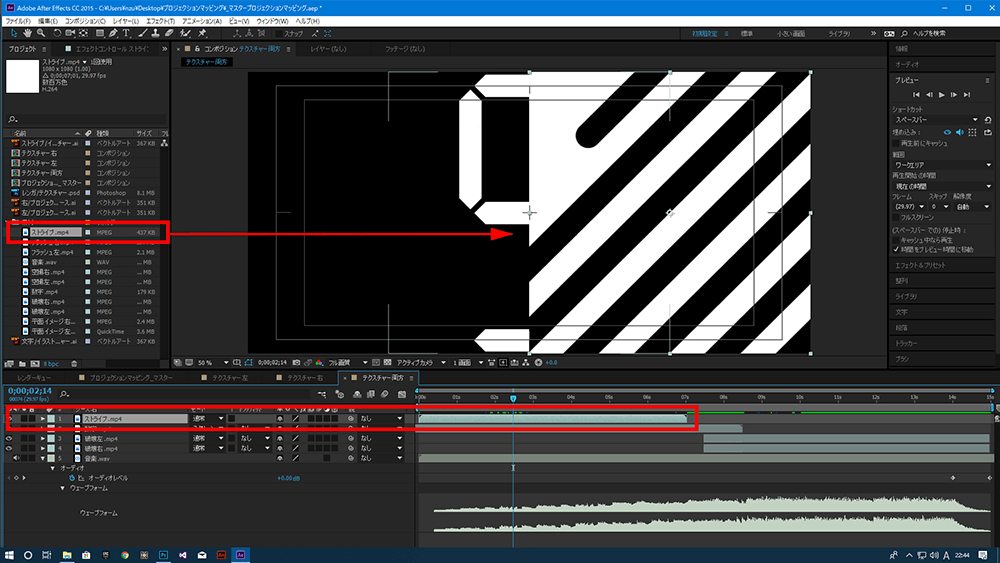Toggle 再生前にキャッシュ checkbox

tap(897, 142)
